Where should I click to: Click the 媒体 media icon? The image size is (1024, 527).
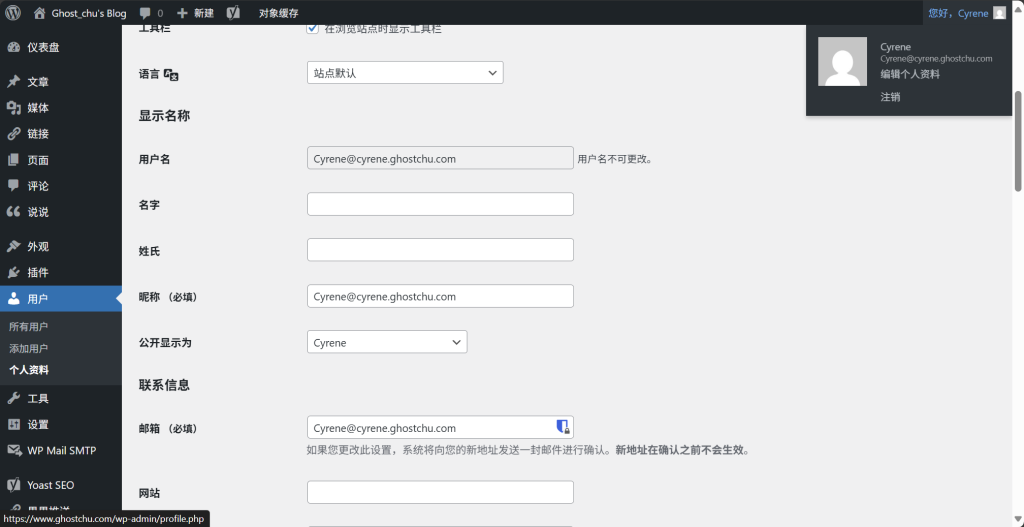click(13, 108)
